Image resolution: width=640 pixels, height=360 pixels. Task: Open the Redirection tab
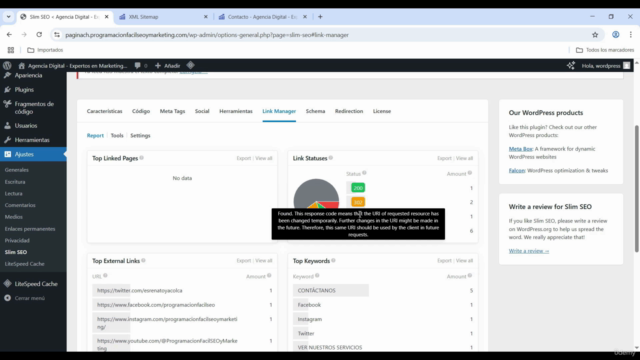(x=349, y=111)
